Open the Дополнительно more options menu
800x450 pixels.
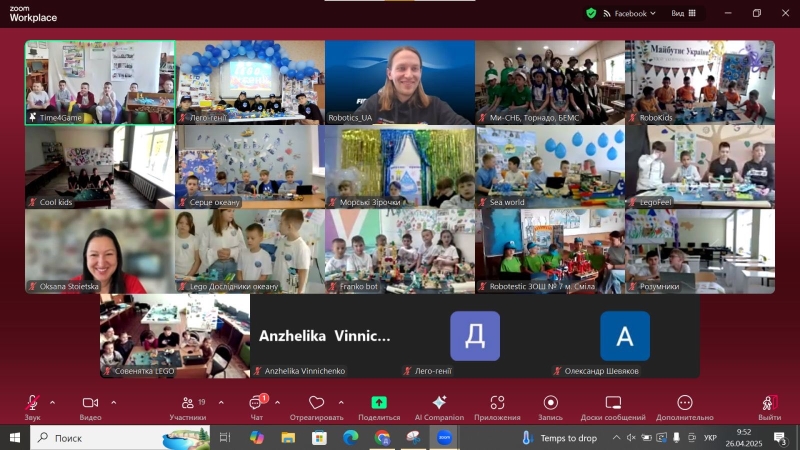click(685, 403)
